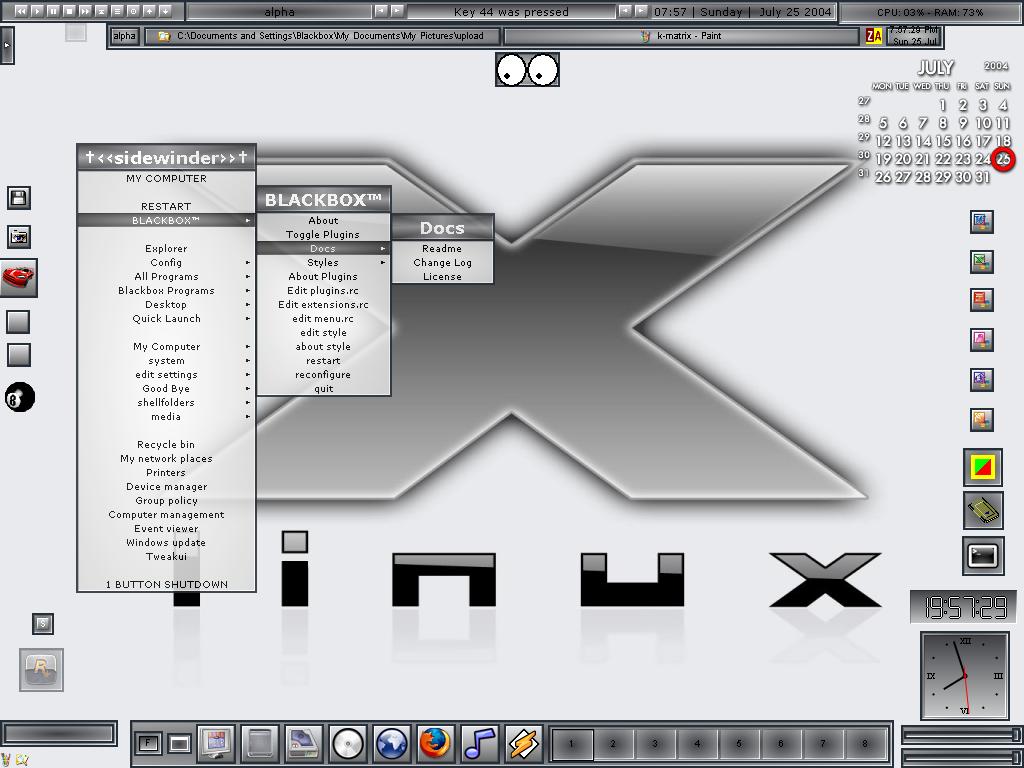This screenshot has width=1024, height=768.
Task: Click the rewind button in top toolbar
Action: (x=22, y=10)
